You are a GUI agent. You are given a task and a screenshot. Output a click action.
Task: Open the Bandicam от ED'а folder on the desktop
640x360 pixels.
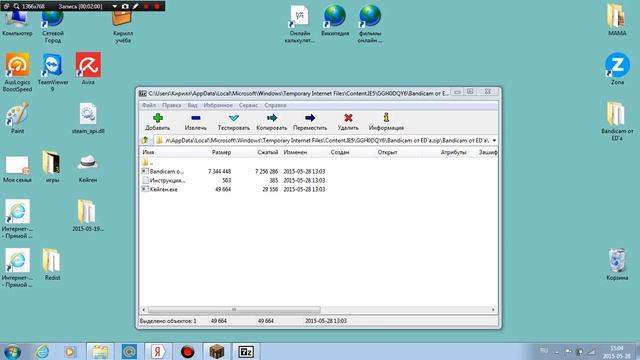[x=617, y=121]
